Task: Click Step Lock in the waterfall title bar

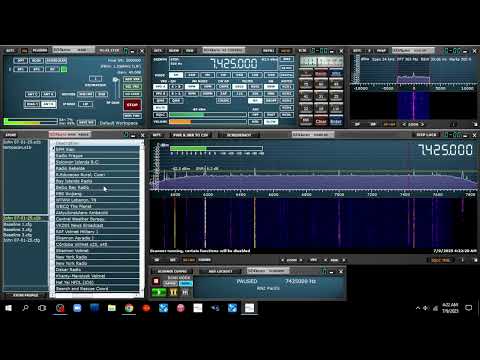Action: (x=426, y=135)
